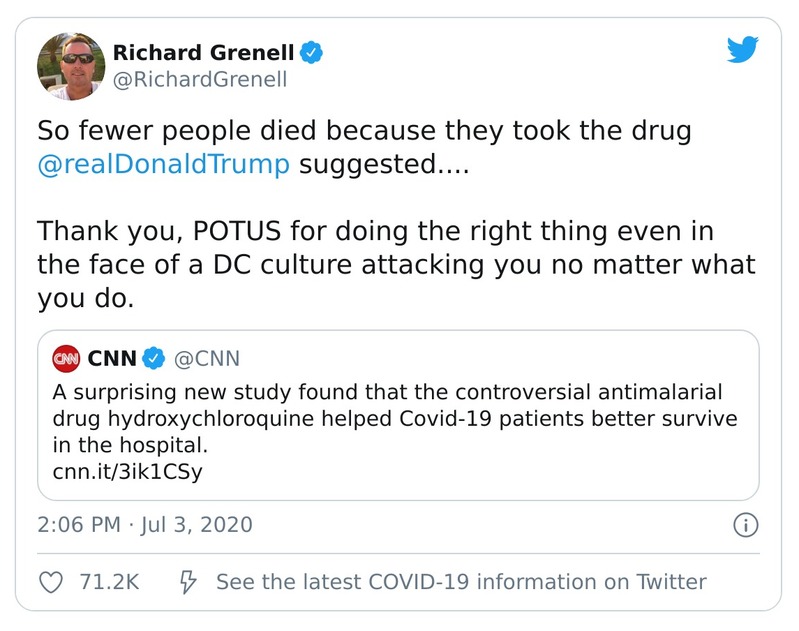Image resolution: width=799 pixels, height=631 pixels.
Task: Click the CNN logo avatar
Action: 66,358
